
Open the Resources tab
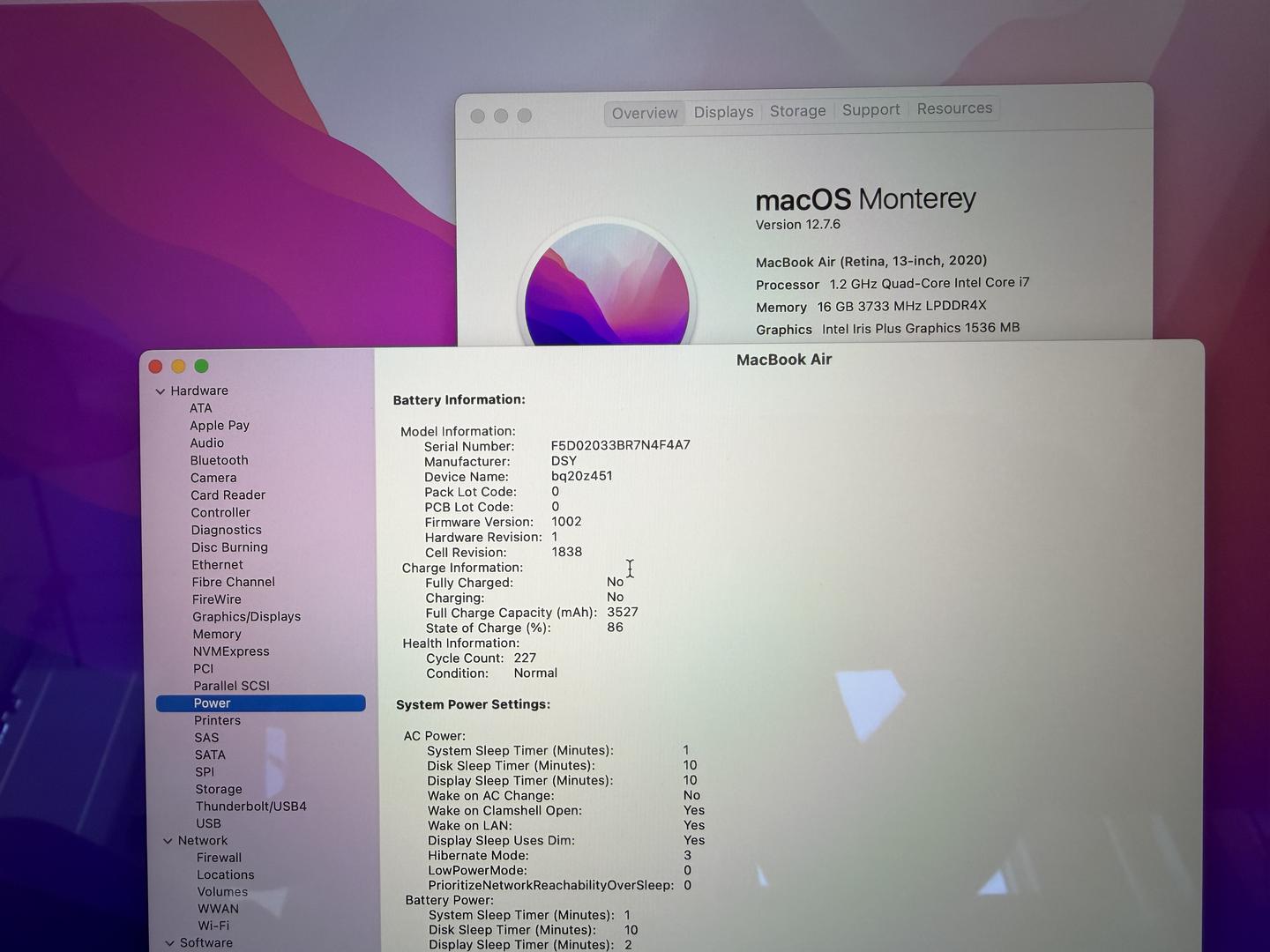(x=954, y=108)
